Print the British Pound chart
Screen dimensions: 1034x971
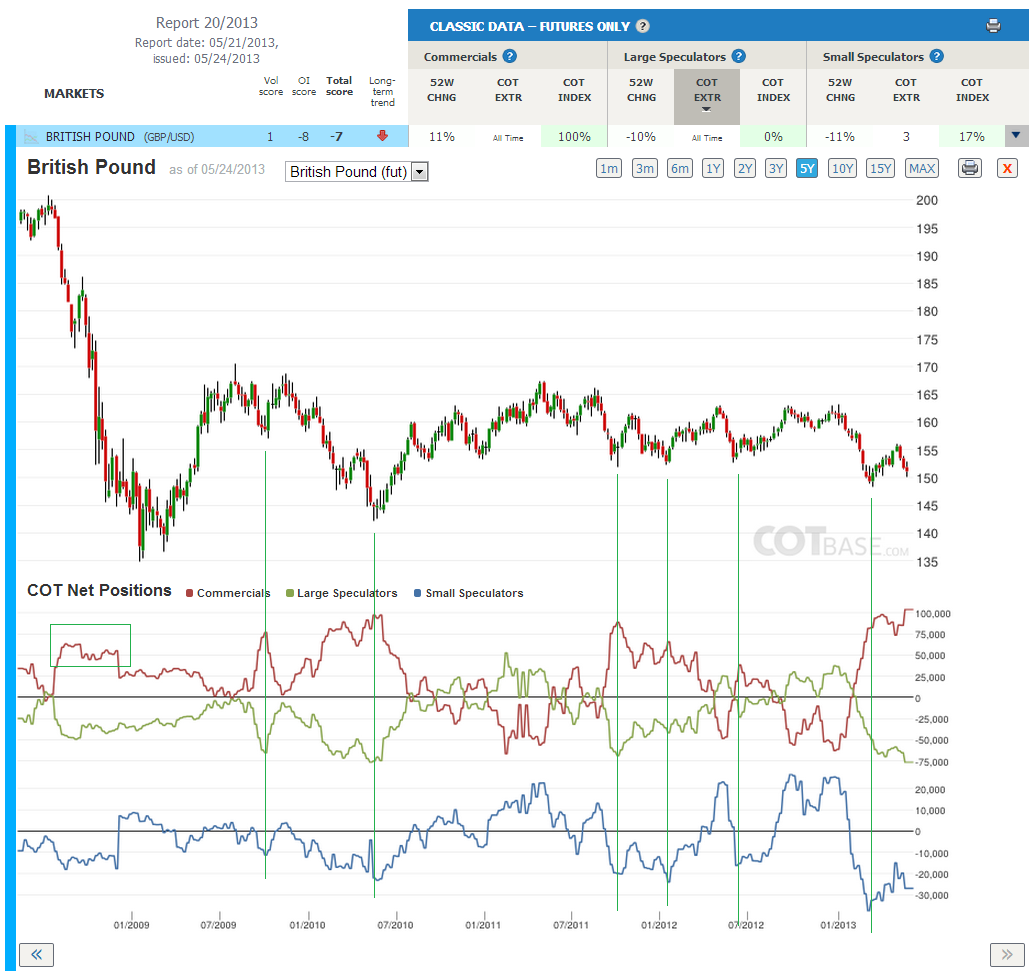coord(970,168)
